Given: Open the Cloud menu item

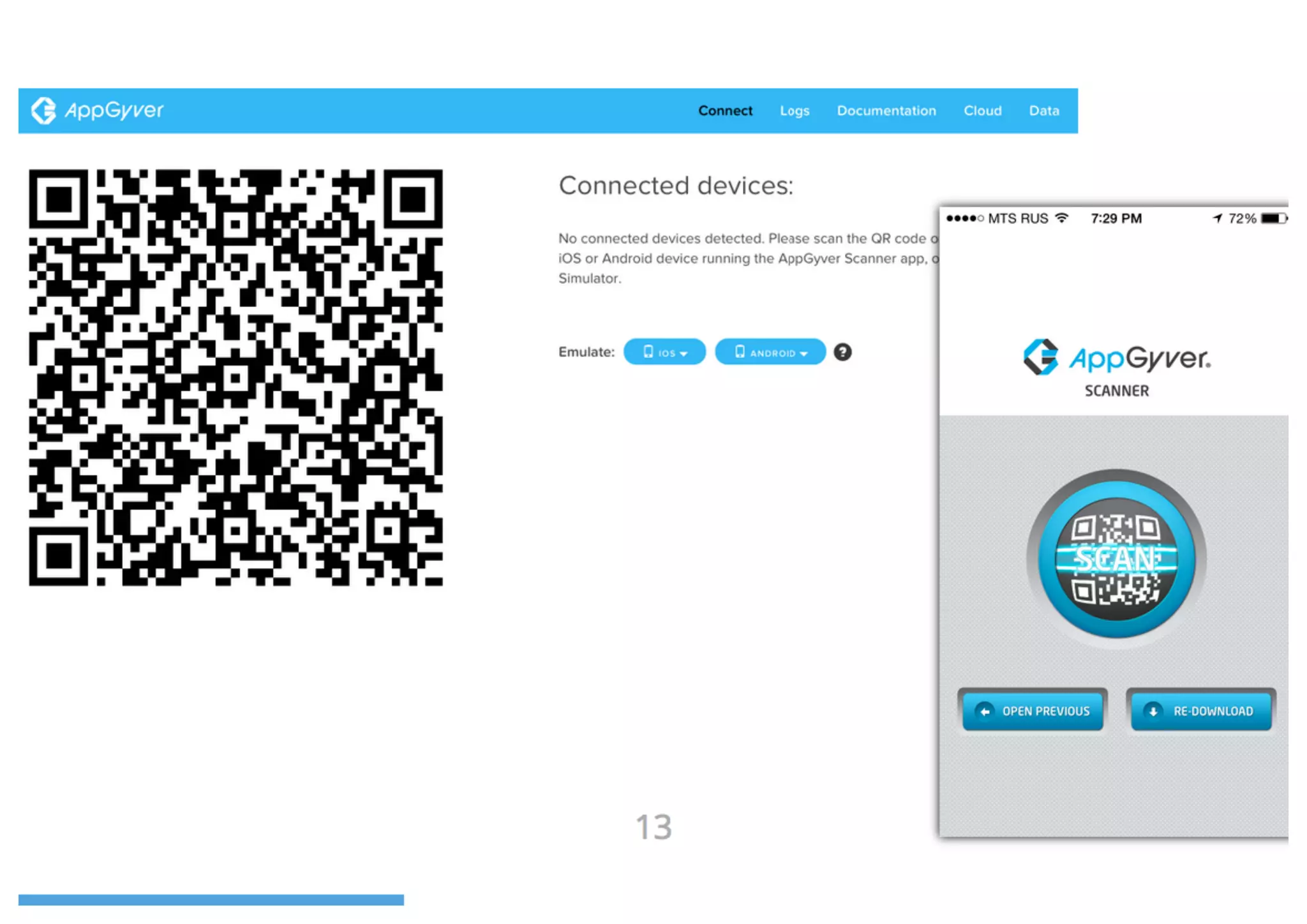Looking at the screenshot, I should click(x=982, y=110).
